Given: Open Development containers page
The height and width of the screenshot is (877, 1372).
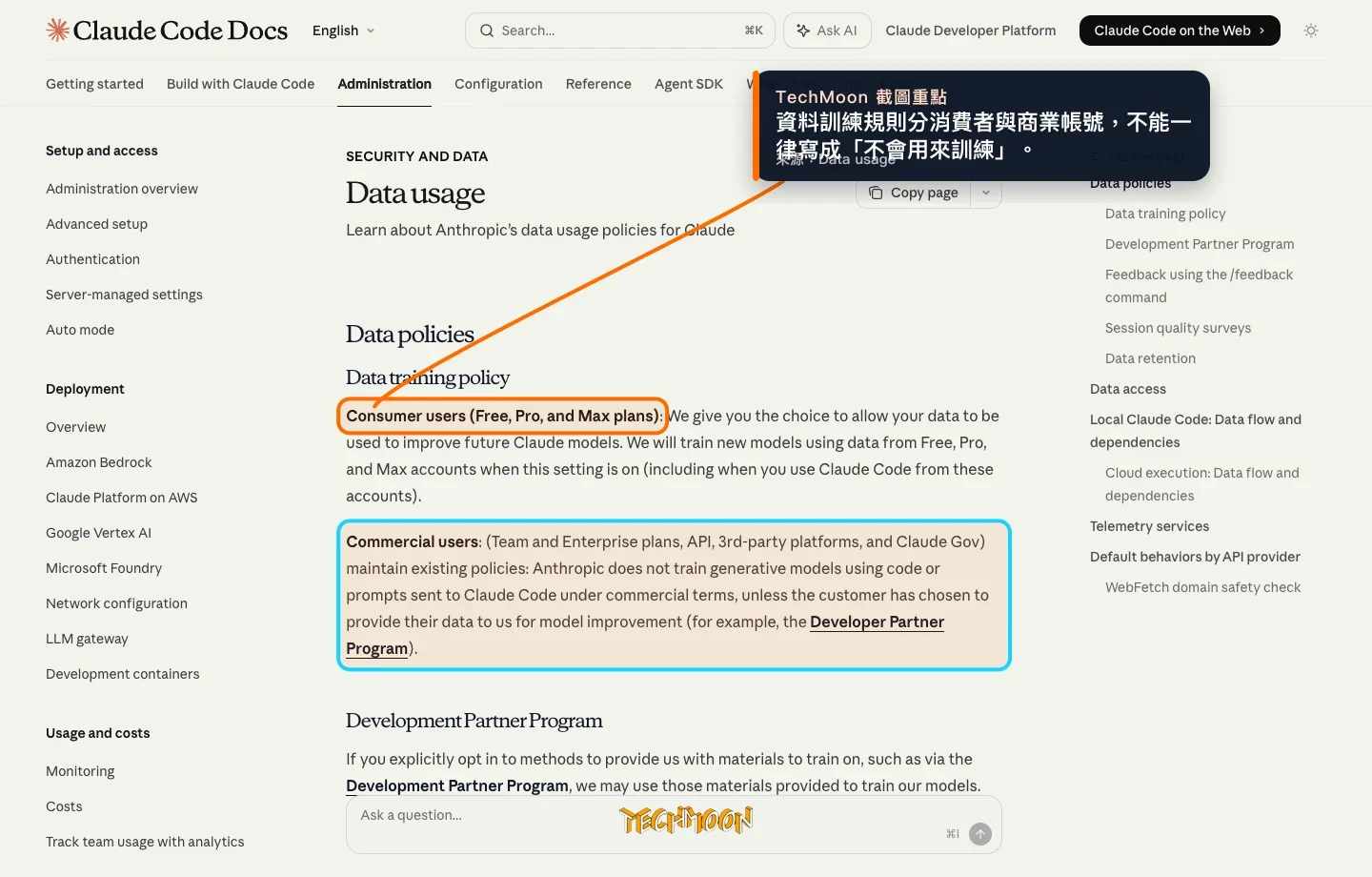Looking at the screenshot, I should 122,674.
